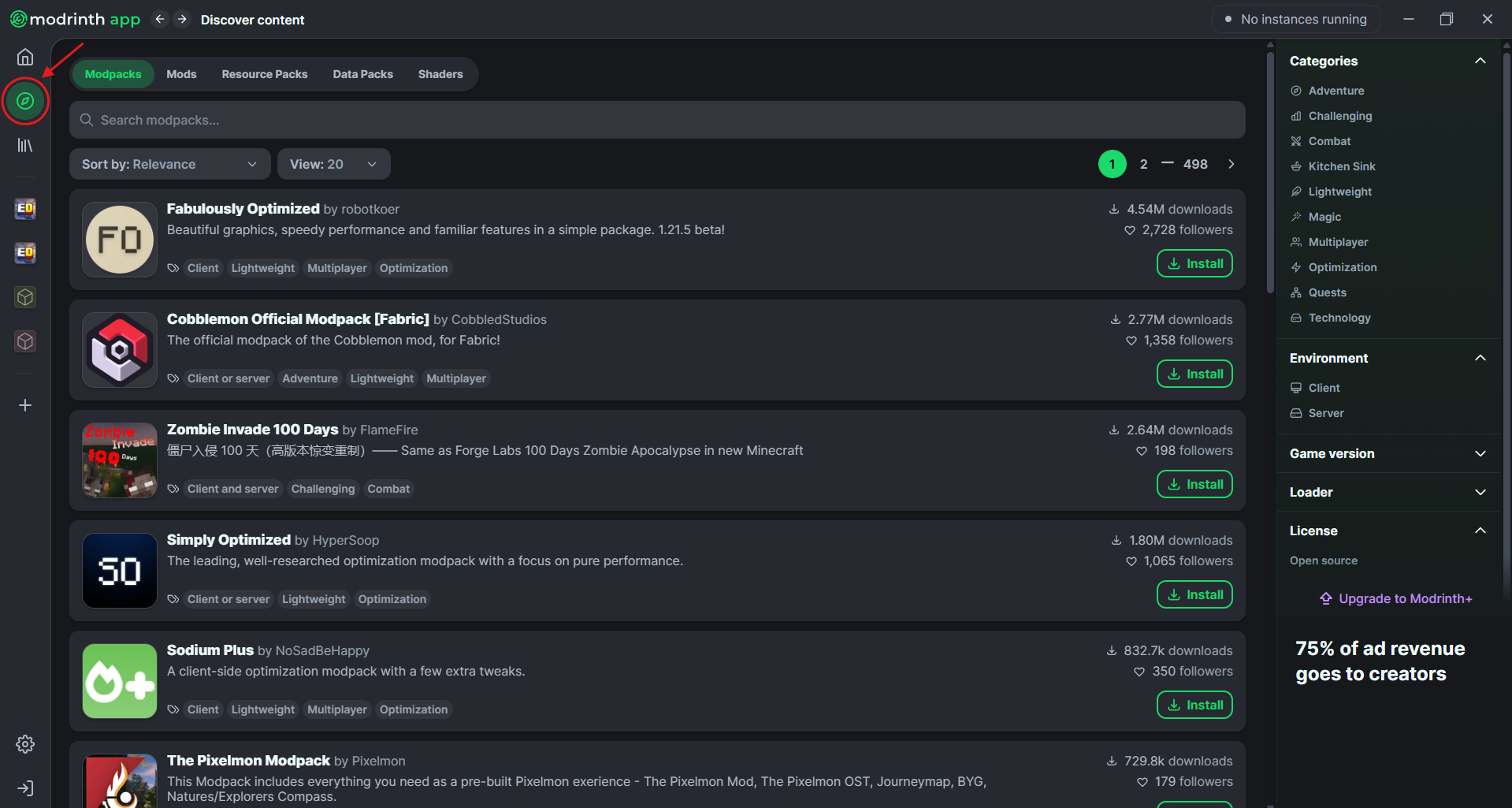Screen dimensions: 1512x808
Task: Install Zombie Invade 100 Days
Action: 1194,484
